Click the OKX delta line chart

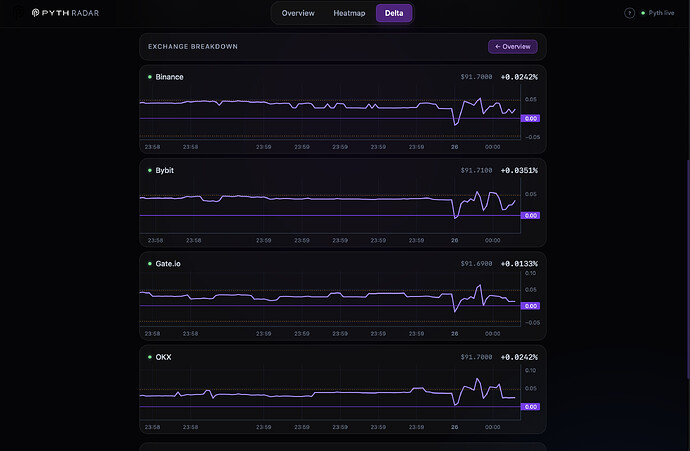pos(330,393)
